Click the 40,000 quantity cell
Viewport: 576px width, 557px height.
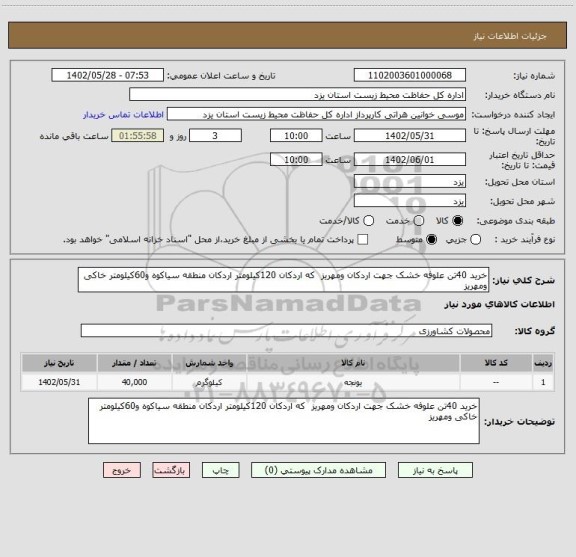[134, 382]
